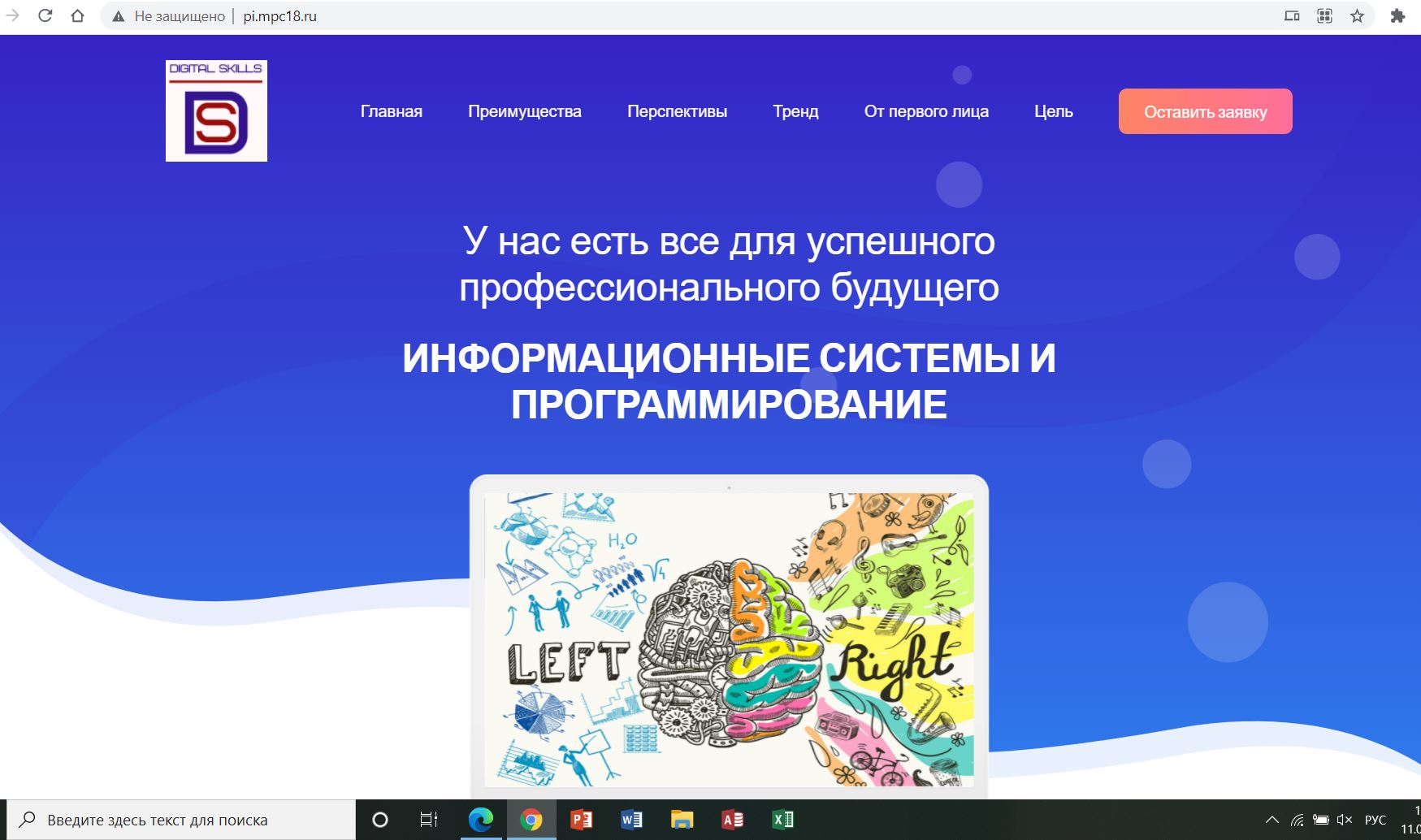Click the QR code icon in address bar
Image resolution: width=1421 pixels, height=840 pixels.
(1324, 15)
